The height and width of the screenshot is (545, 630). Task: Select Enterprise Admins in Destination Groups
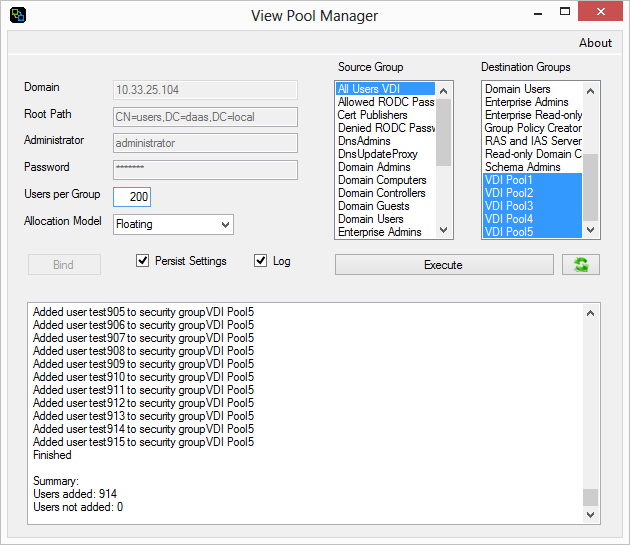(532, 102)
